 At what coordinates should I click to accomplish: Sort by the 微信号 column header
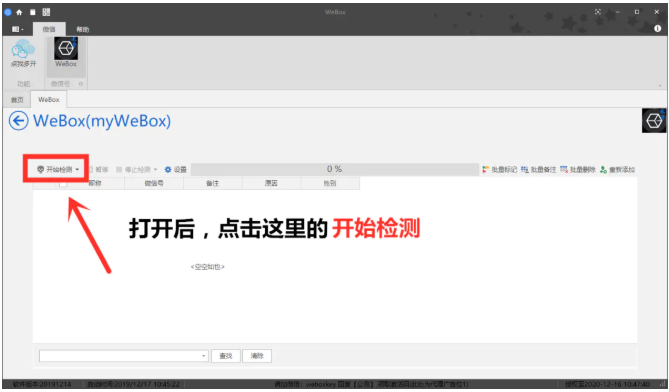(154, 183)
